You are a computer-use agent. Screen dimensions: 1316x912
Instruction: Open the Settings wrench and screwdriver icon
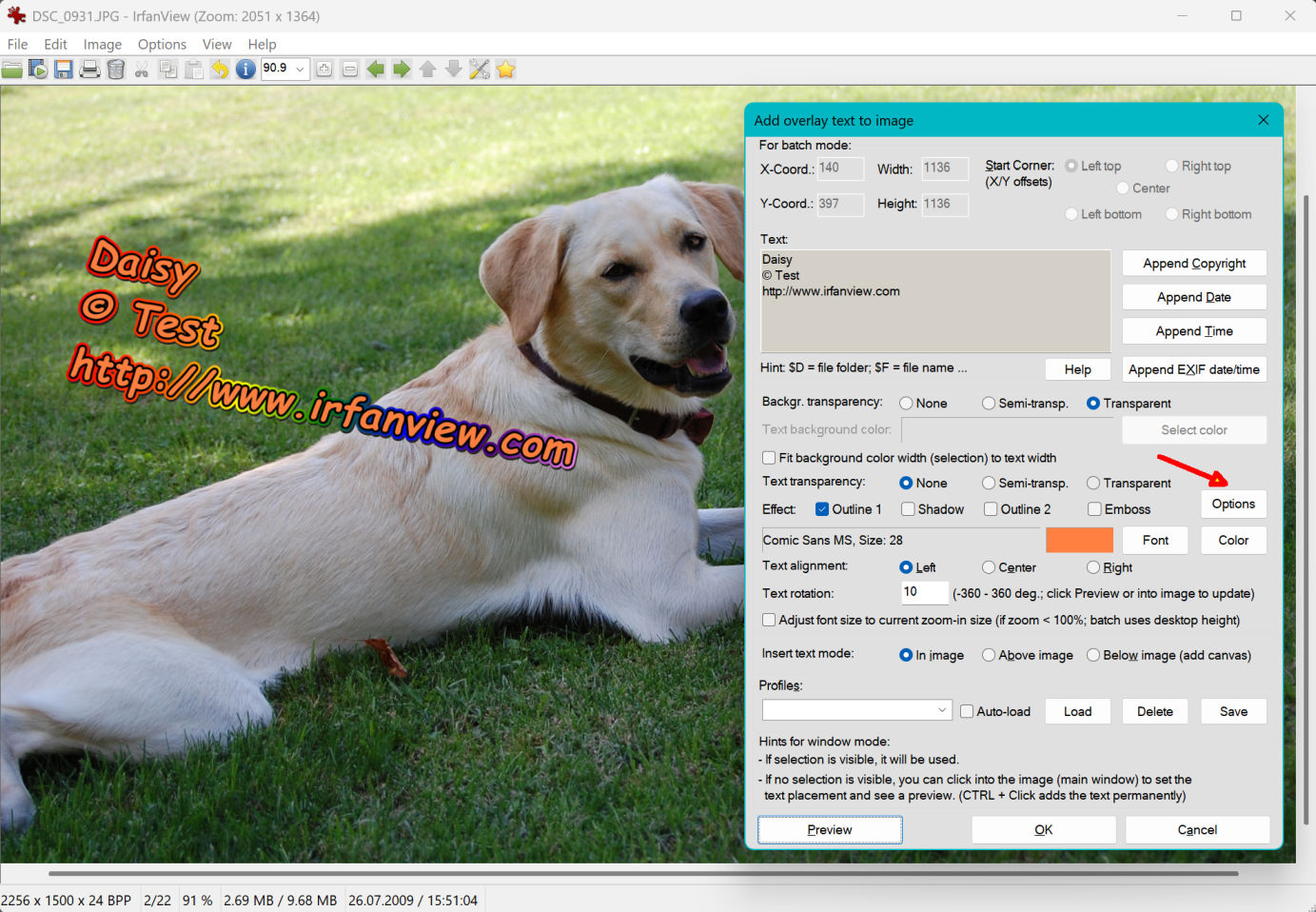(480, 69)
